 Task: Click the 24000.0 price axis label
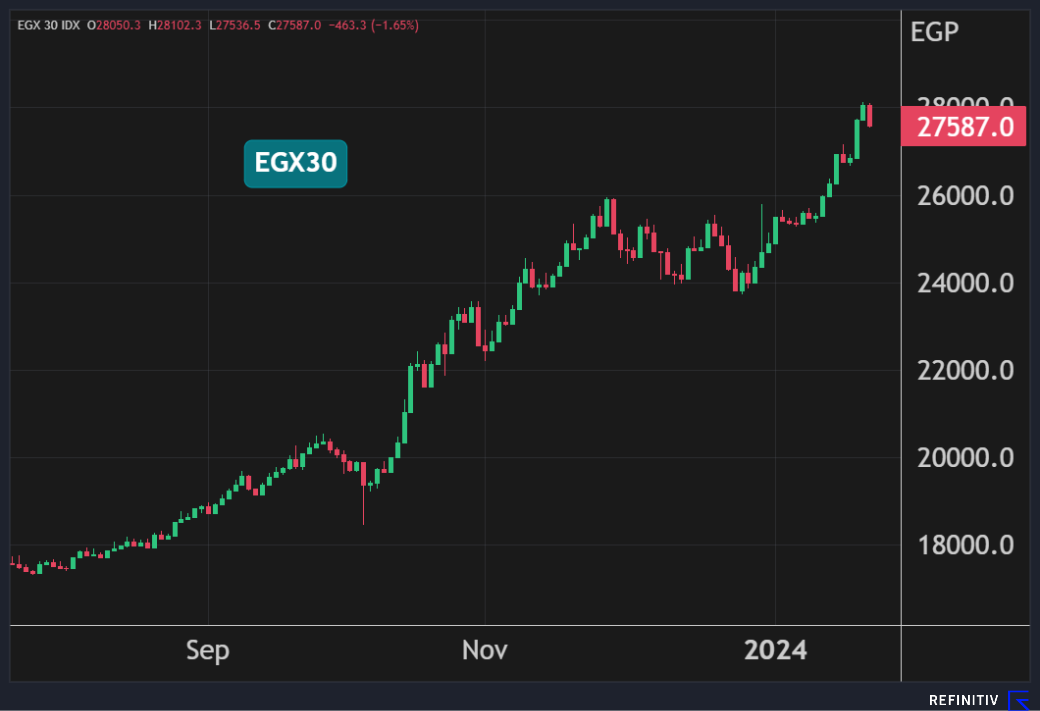[963, 284]
